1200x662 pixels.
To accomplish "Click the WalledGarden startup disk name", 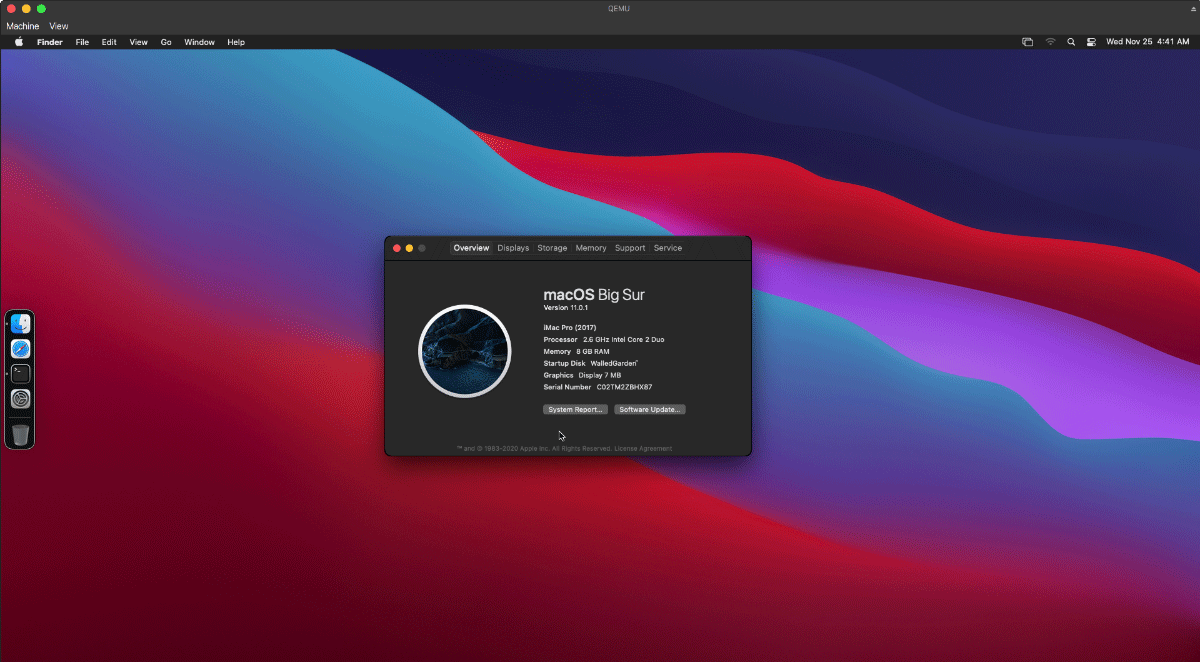I will pos(614,363).
